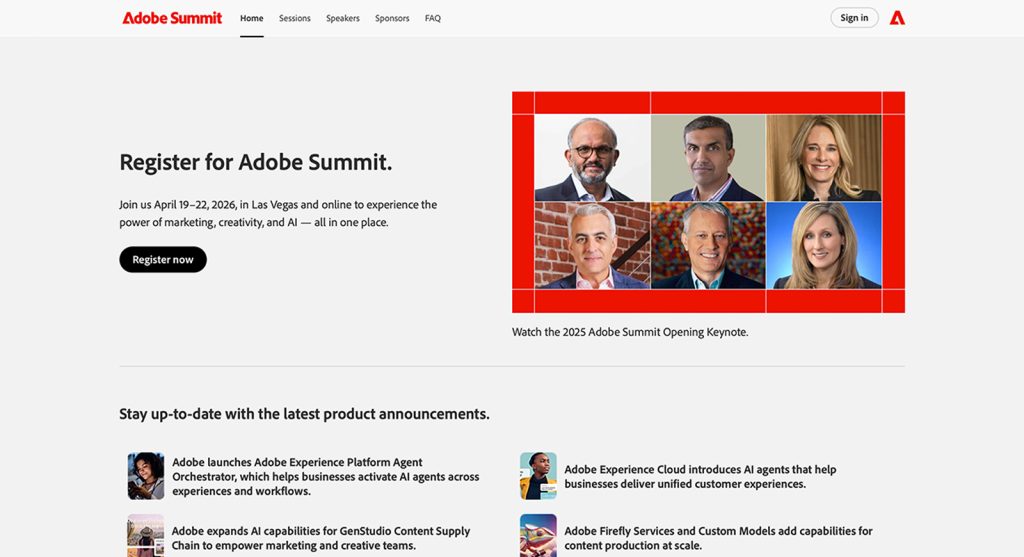Viewport: 1024px width, 557px height.
Task: Read the GenStudio Content Supply Chain announcement
Action: (321, 538)
